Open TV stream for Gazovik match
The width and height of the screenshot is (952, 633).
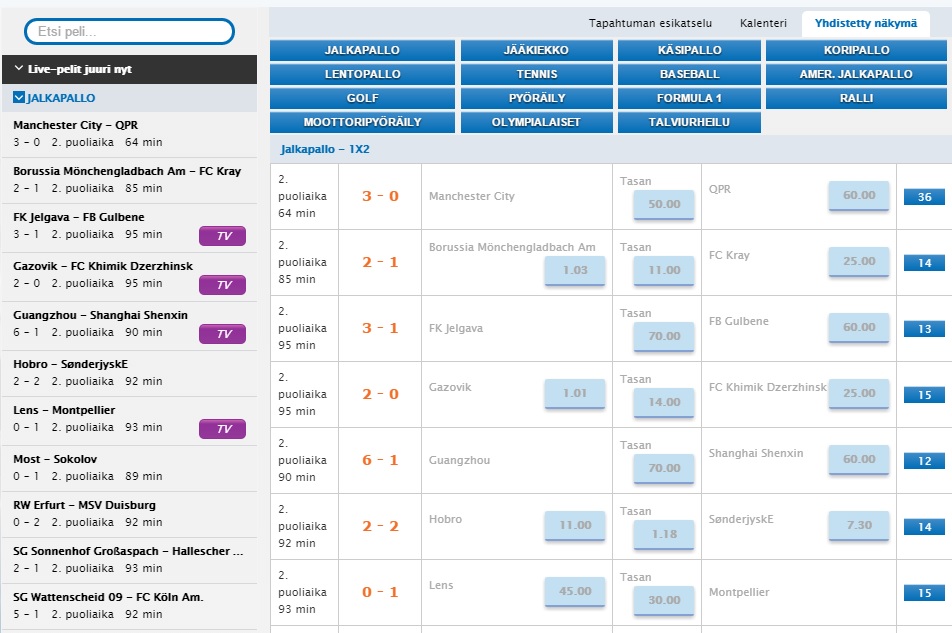point(223,285)
